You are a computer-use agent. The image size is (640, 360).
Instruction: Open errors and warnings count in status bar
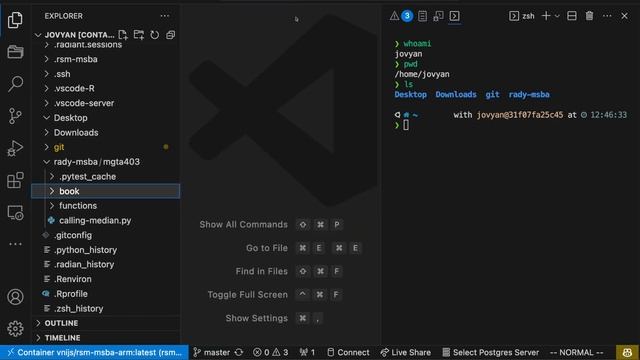[271, 352]
